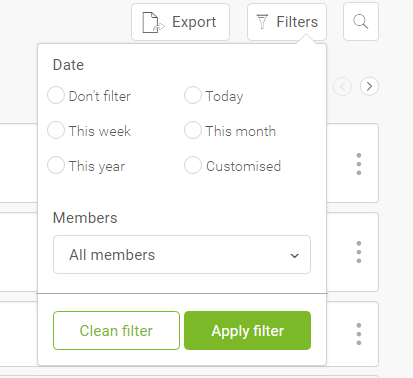Click the Export button label
The width and height of the screenshot is (413, 378).
click(x=194, y=22)
